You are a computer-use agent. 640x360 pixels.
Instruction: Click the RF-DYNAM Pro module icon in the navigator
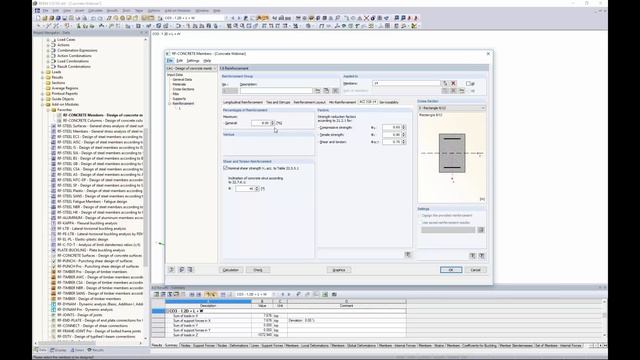pos(53,309)
